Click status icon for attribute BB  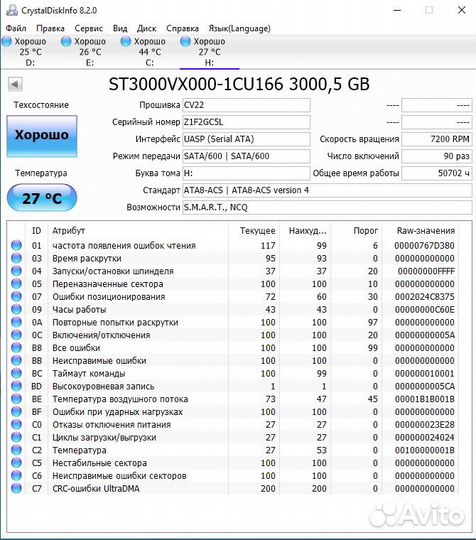tap(16, 360)
